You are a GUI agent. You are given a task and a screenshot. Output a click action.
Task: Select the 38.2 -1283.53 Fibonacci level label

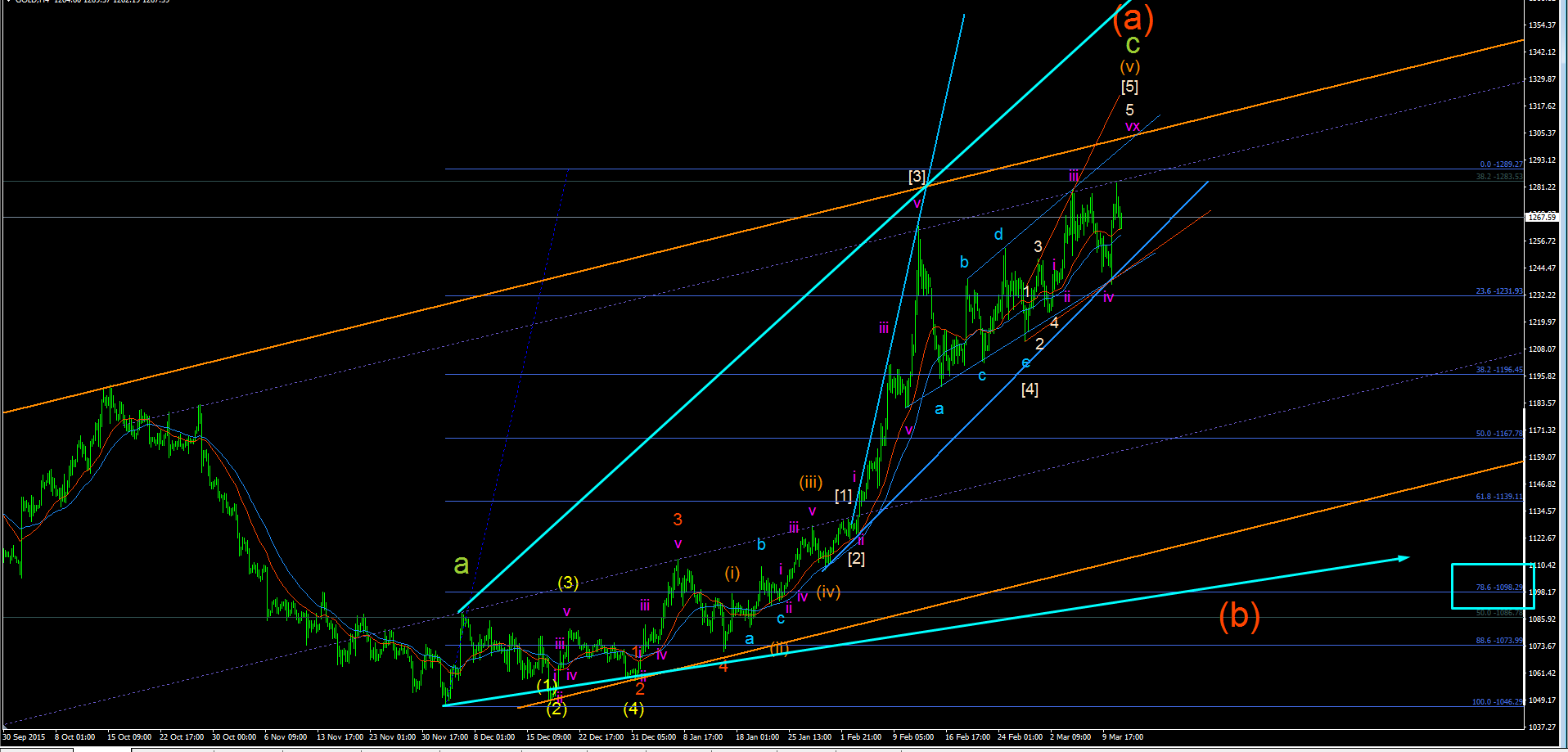pyautogui.click(x=1500, y=177)
